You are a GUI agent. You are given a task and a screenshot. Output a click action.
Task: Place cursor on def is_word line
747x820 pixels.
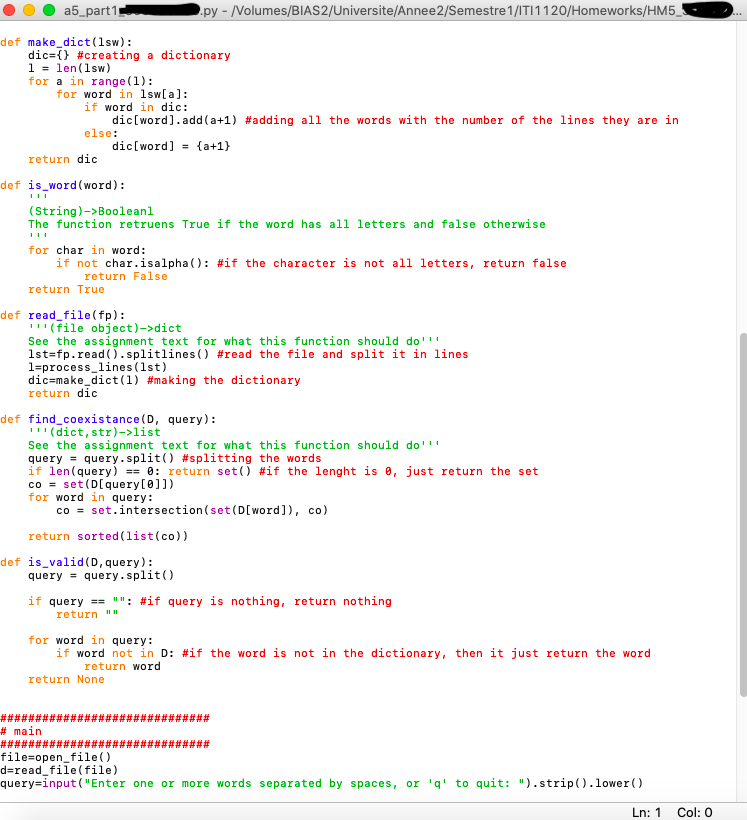click(62, 185)
